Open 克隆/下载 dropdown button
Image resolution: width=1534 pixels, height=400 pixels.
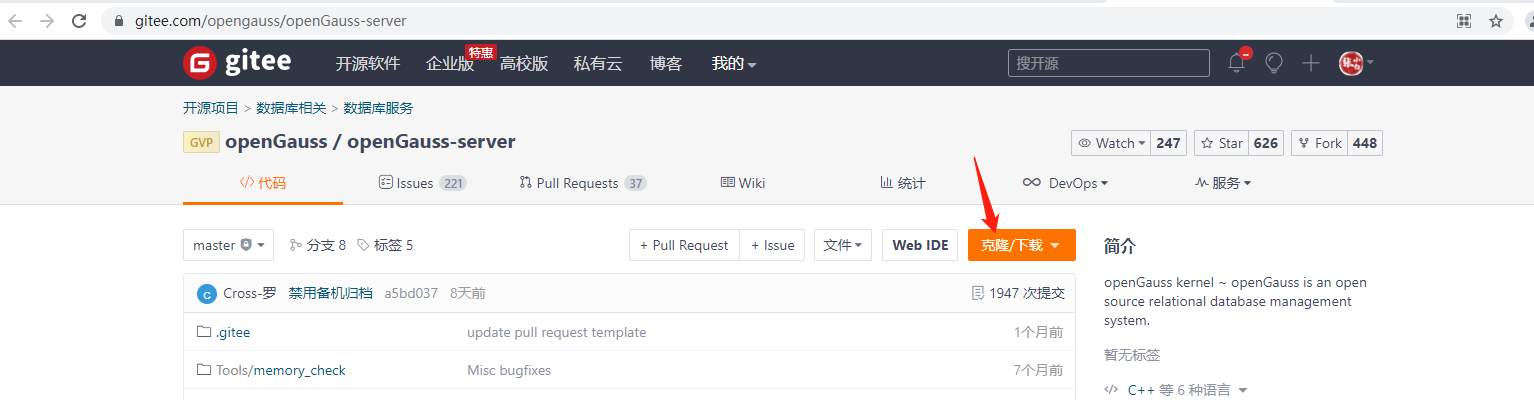click(1021, 245)
